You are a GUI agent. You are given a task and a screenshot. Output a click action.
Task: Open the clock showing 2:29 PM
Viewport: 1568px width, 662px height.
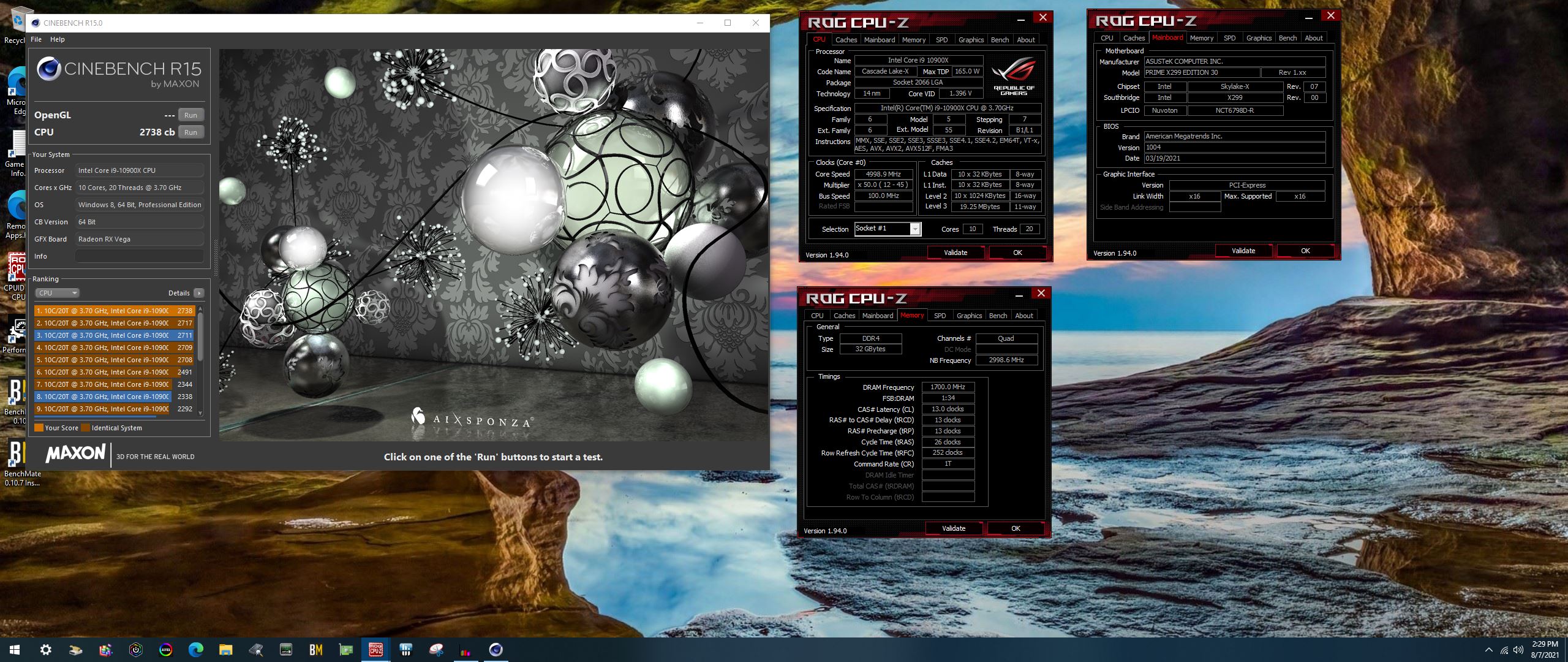1545,650
